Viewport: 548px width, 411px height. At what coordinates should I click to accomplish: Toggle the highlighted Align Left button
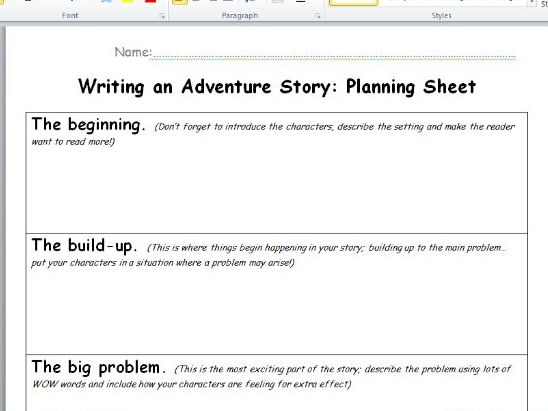[180, 2]
